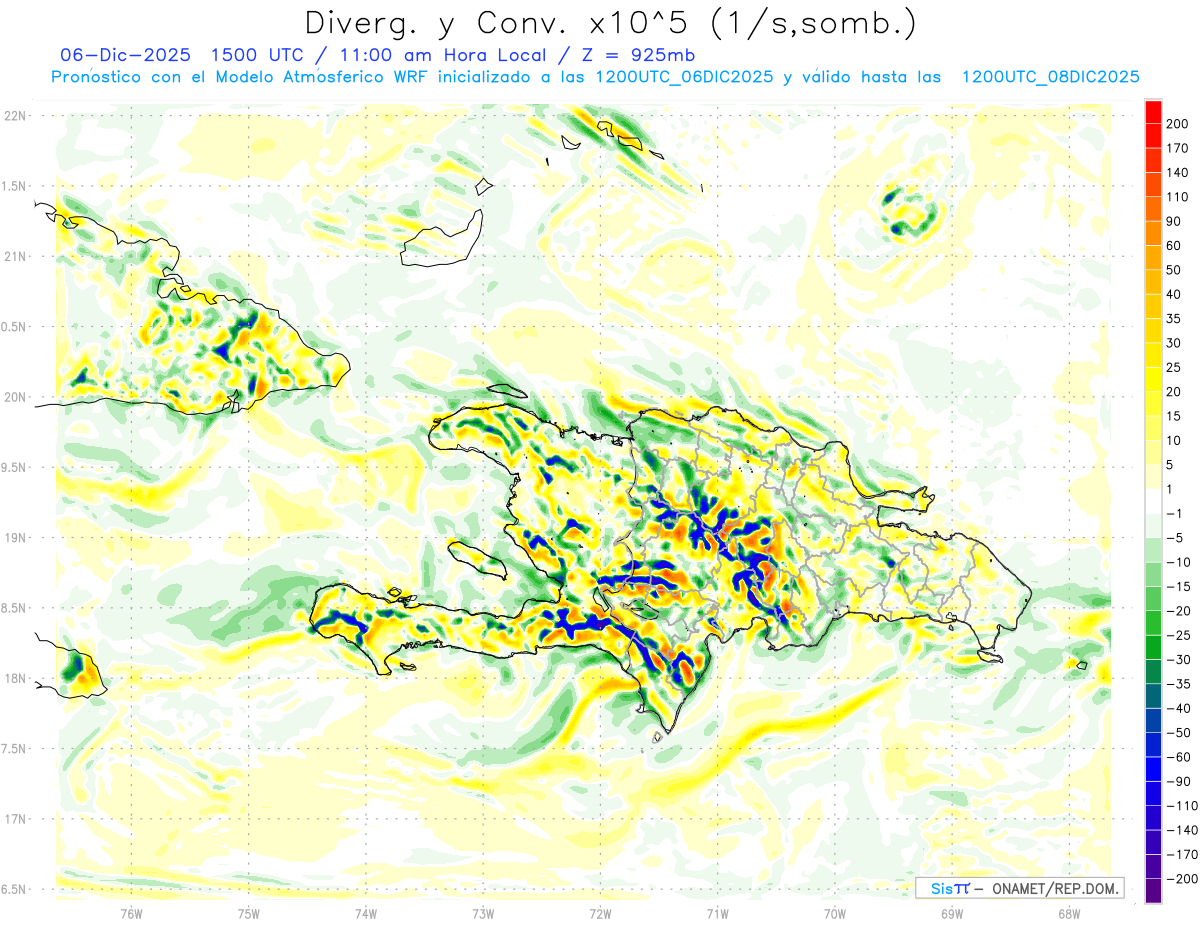This screenshot has width=1200, height=927.
Task: Click the latitude label '19N'
Action: pyautogui.click(x=15, y=538)
